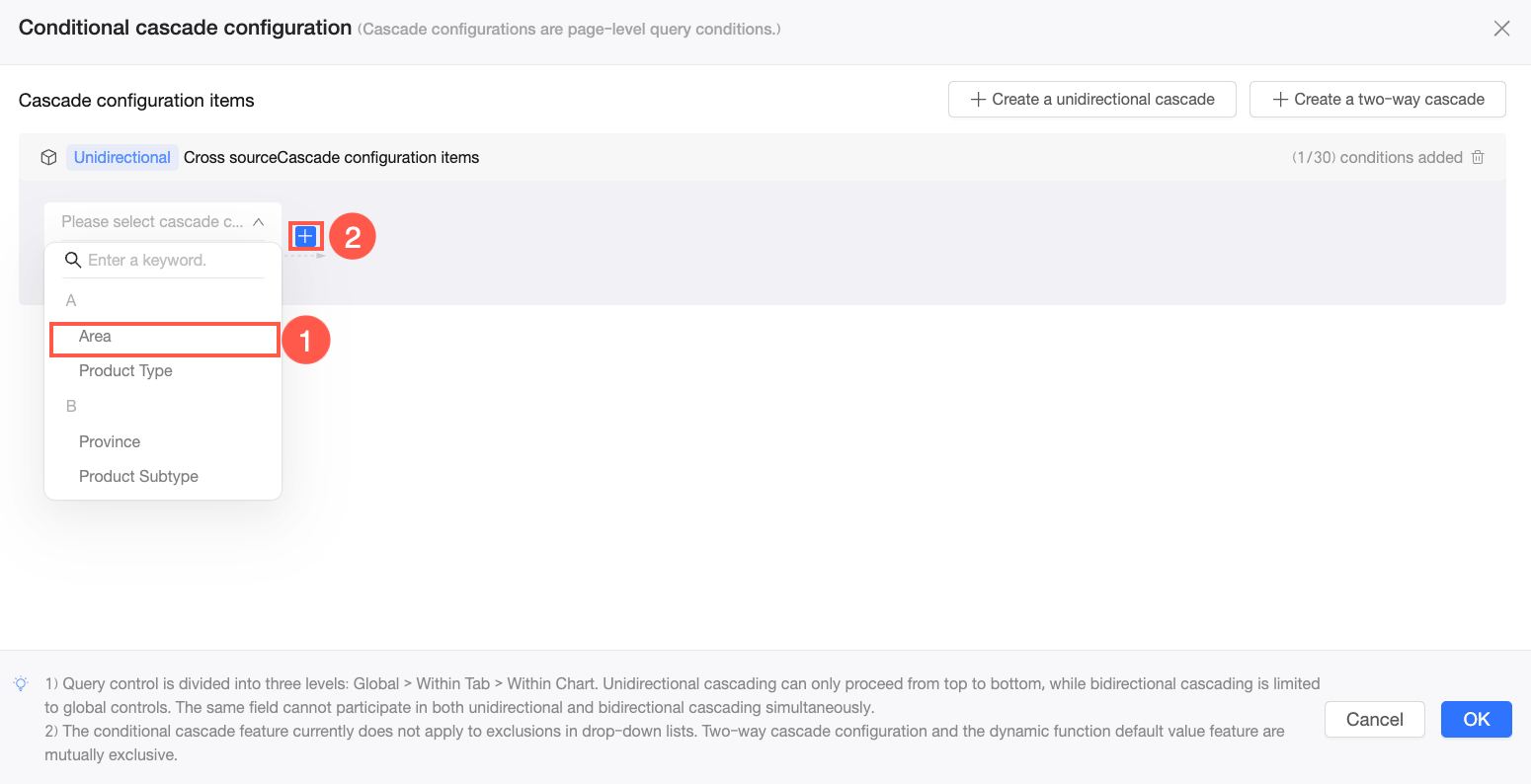Click plus icon in Create two-way cascade
This screenshot has height=784, width=1531.
point(1280,100)
